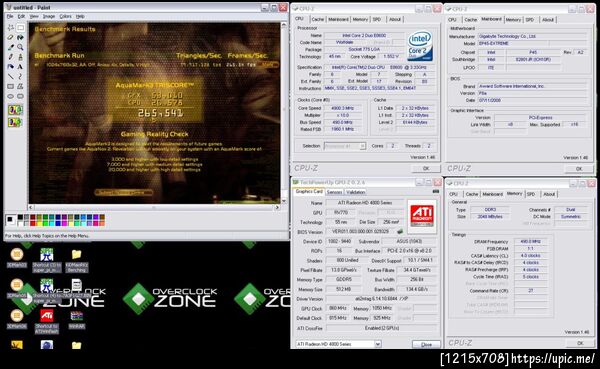Screen dimensions: 600x369
Task: Select the Polygon tool in Paint
Action: (20, 87)
